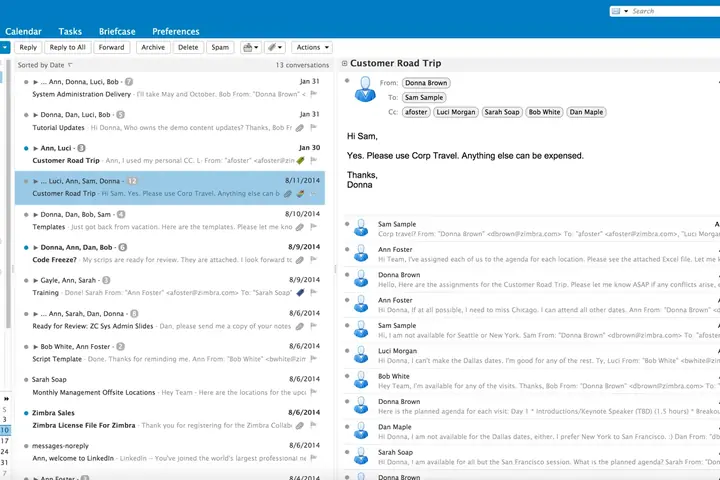This screenshot has width=720, height=480.
Task: Click the attachment paperclip on Templates row
Action: pos(299,227)
